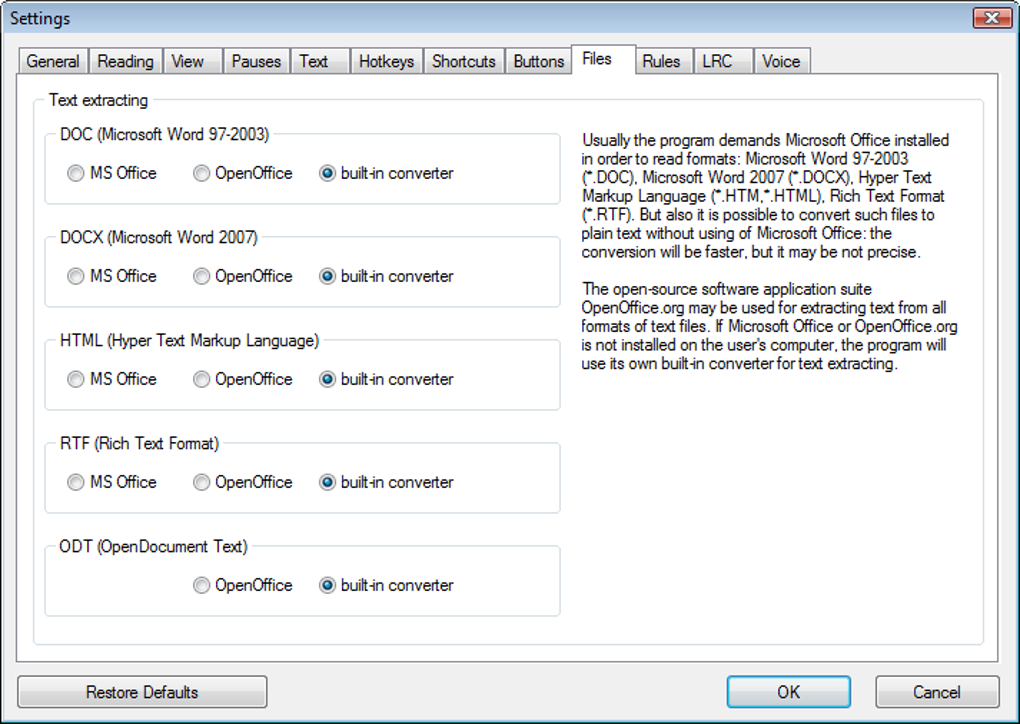Open the Reading tab

pyautogui.click(x=125, y=61)
